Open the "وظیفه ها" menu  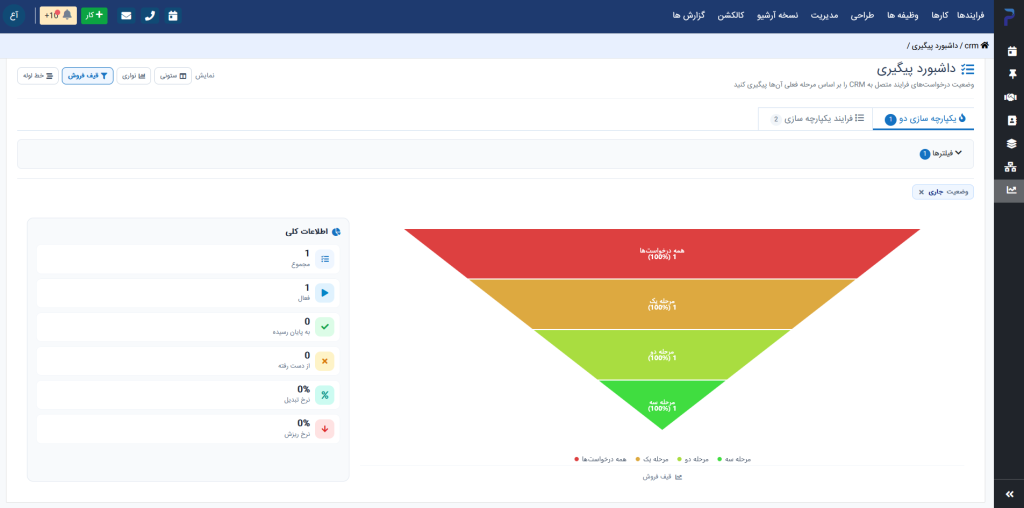click(903, 16)
